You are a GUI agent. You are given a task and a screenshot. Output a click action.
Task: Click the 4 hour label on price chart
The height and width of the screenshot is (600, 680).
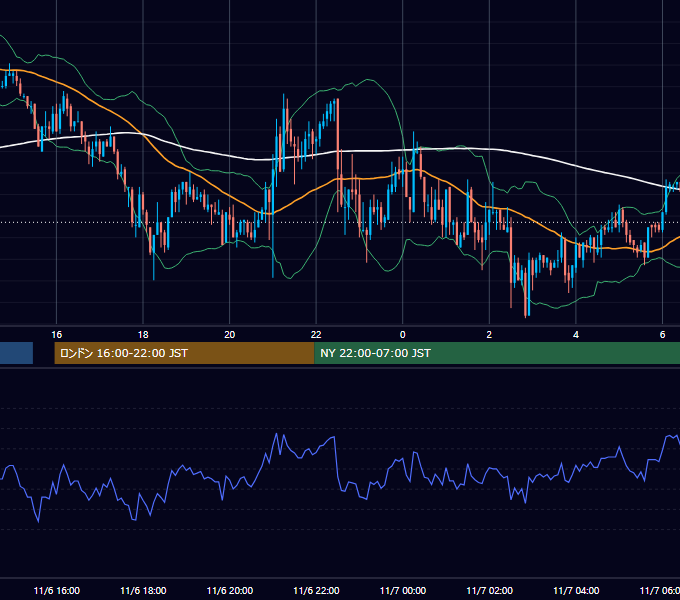point(576,335)
